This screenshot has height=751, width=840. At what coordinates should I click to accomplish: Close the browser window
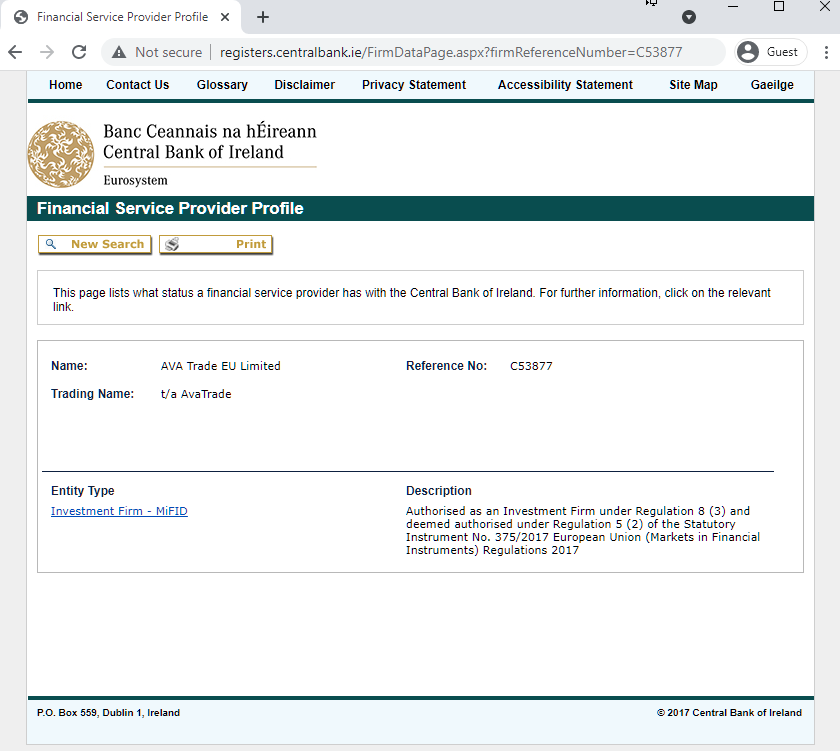[x=825, y=6]
